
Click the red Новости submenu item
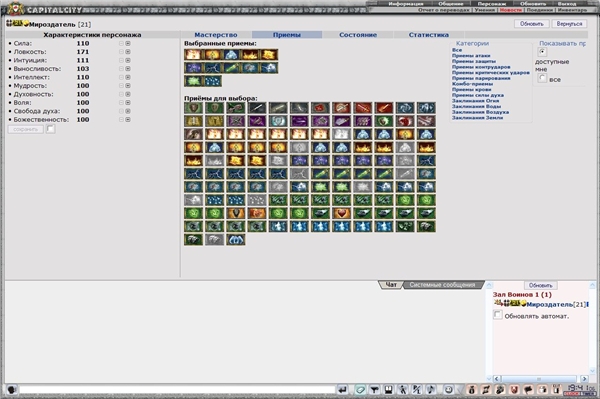pos(510,10)
